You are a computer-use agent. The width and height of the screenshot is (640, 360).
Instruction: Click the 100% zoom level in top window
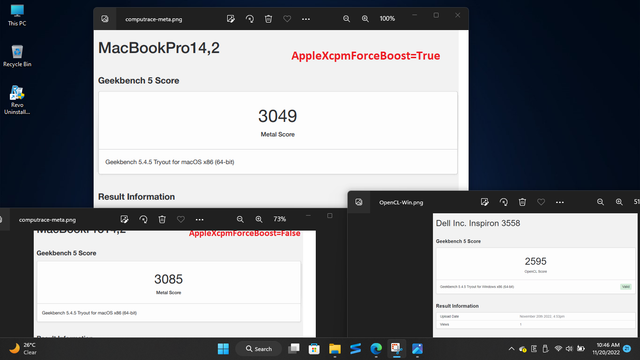pos(387,19)
